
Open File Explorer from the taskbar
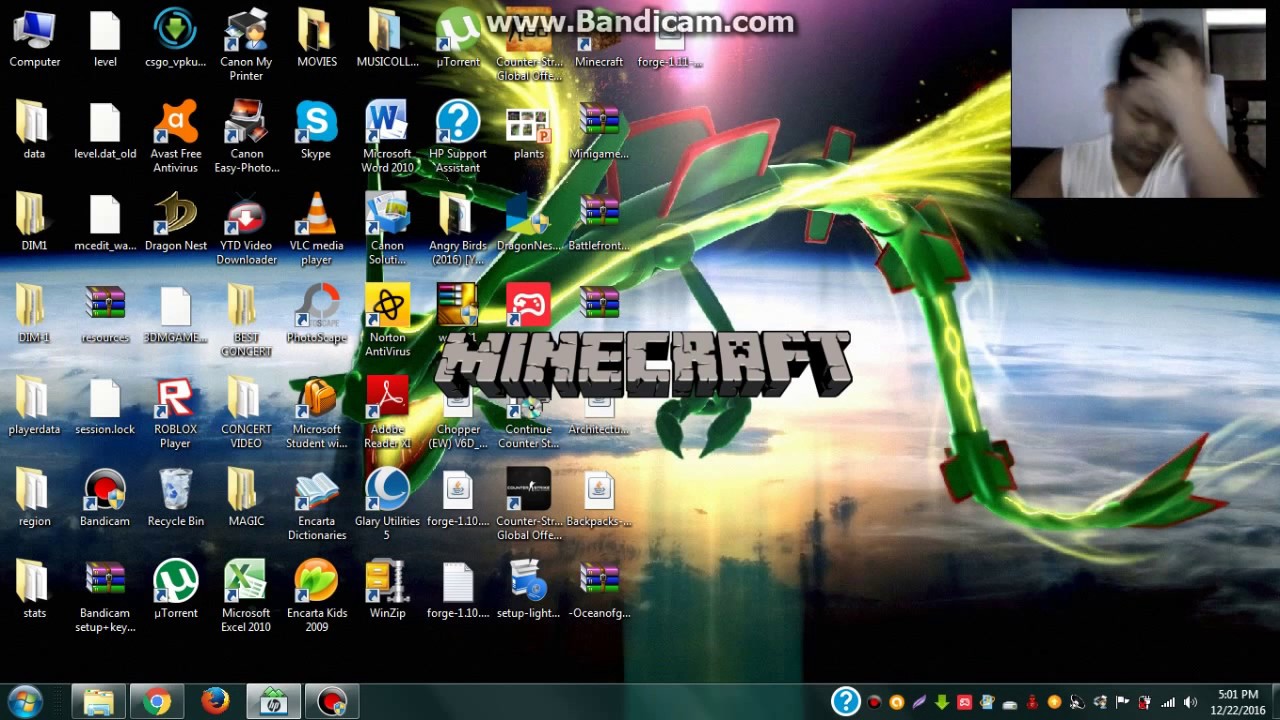(98, 702)
